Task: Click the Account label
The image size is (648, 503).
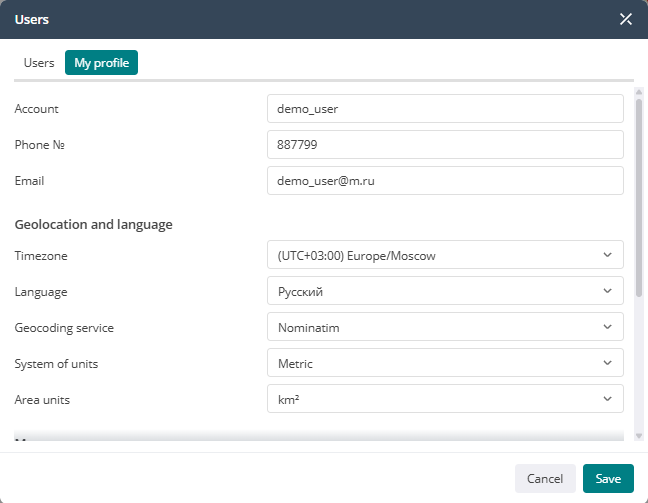Action: 36,109
